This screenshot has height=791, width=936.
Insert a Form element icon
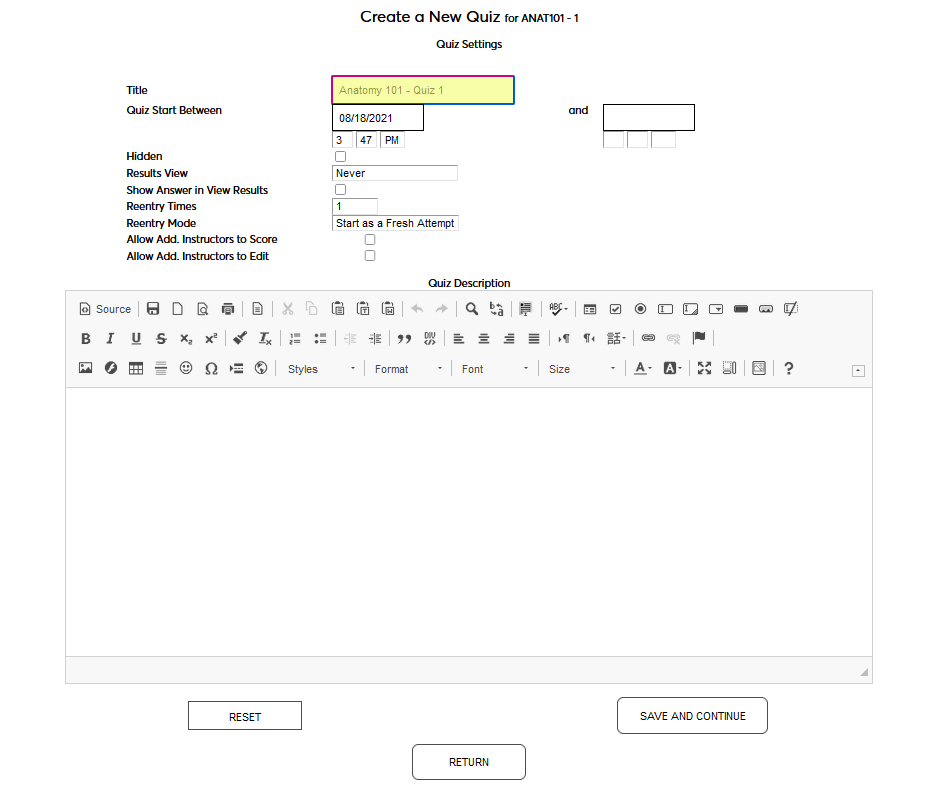coord(590,309)
